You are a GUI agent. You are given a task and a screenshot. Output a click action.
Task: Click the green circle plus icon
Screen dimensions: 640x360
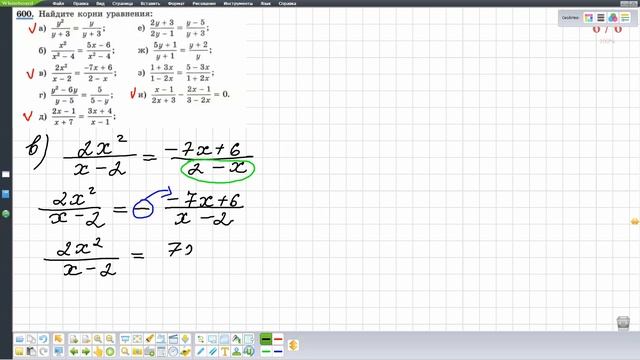[110, 351]
